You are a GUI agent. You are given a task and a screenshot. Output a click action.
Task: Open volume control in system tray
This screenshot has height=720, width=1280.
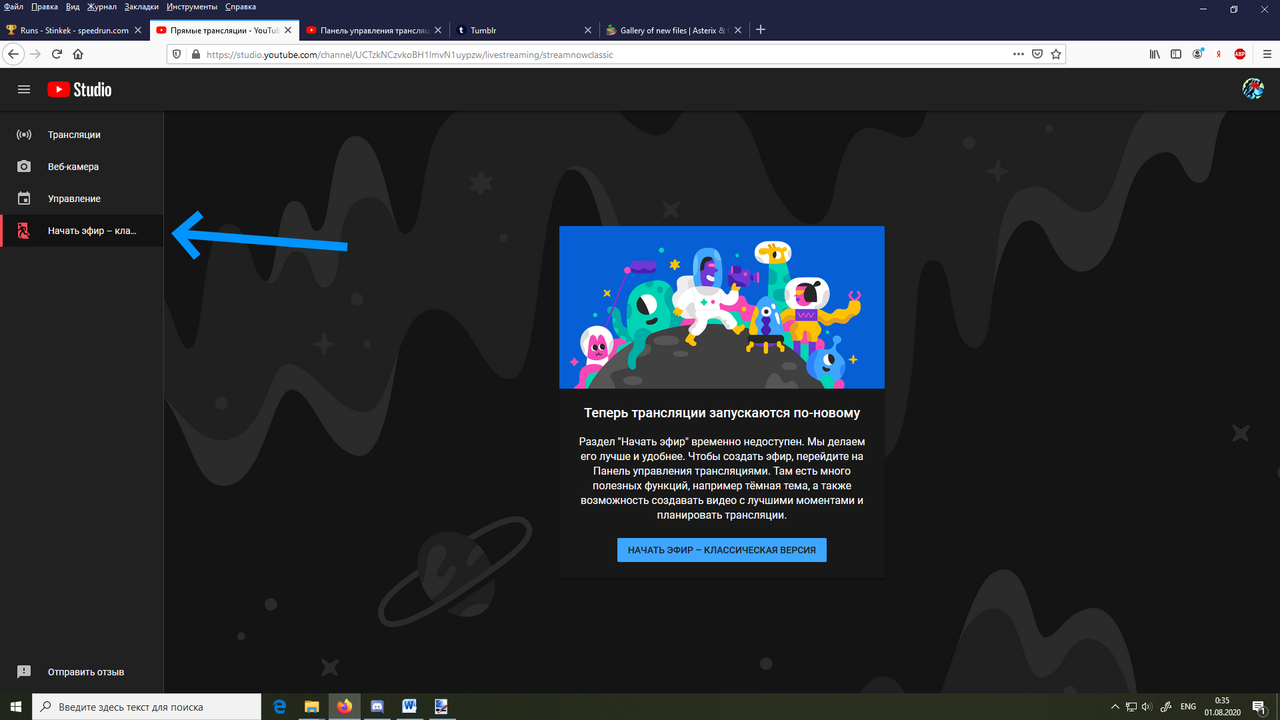pyautogui.click(x=1147, y=706)
